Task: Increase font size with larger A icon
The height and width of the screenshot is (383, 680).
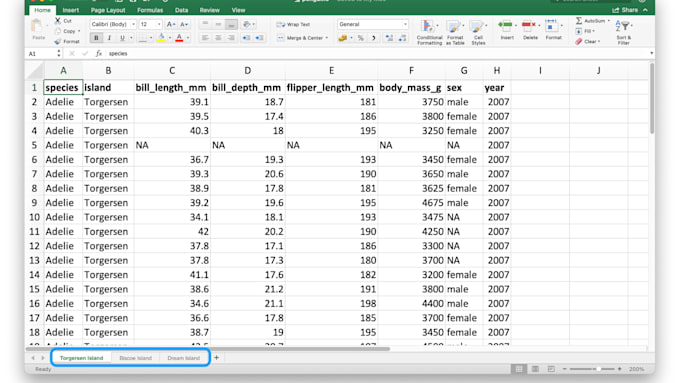Action: coord(171,24)
